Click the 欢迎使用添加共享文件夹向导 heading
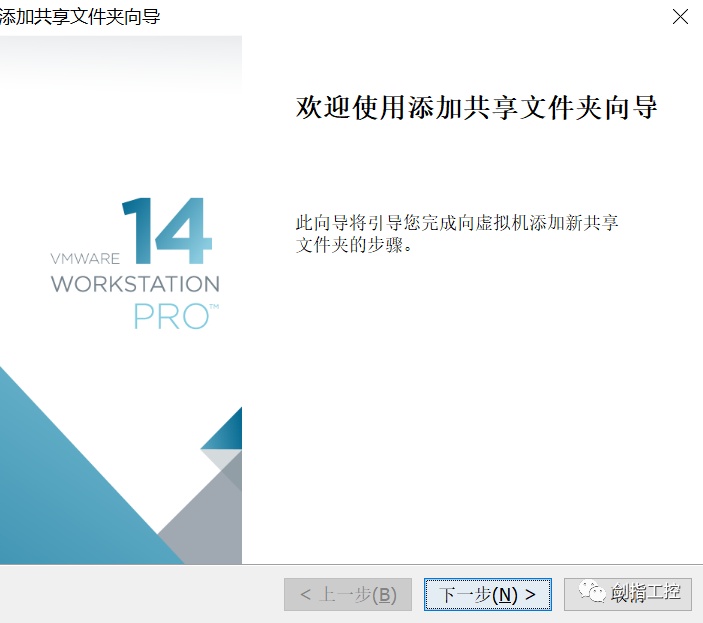Screen dimensions: 703x623 [476, 108]
